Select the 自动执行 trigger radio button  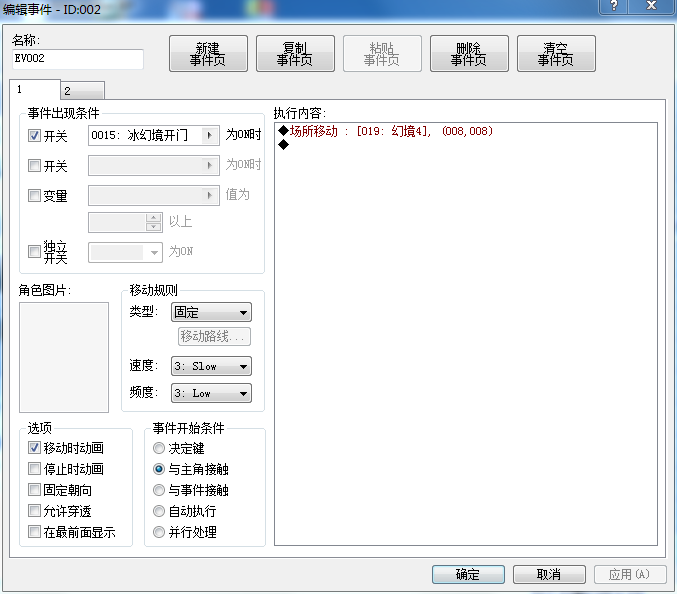tap(159, 511)
